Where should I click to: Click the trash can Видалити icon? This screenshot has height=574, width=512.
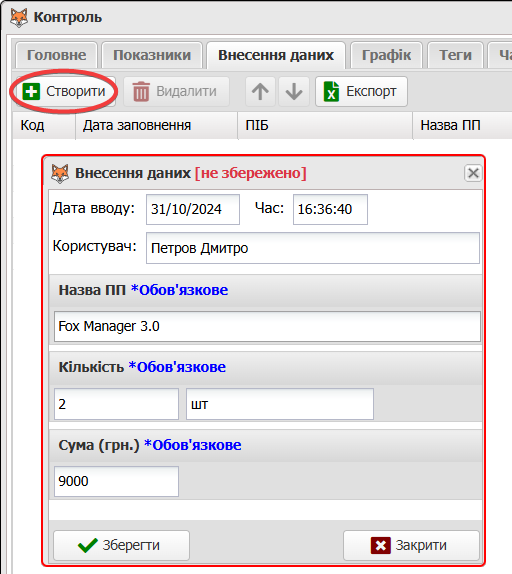(x=141, y=92)
